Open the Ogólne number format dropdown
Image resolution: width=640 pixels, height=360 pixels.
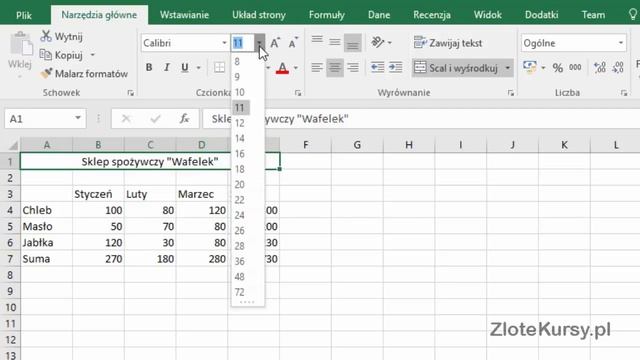tap(620, 43)
